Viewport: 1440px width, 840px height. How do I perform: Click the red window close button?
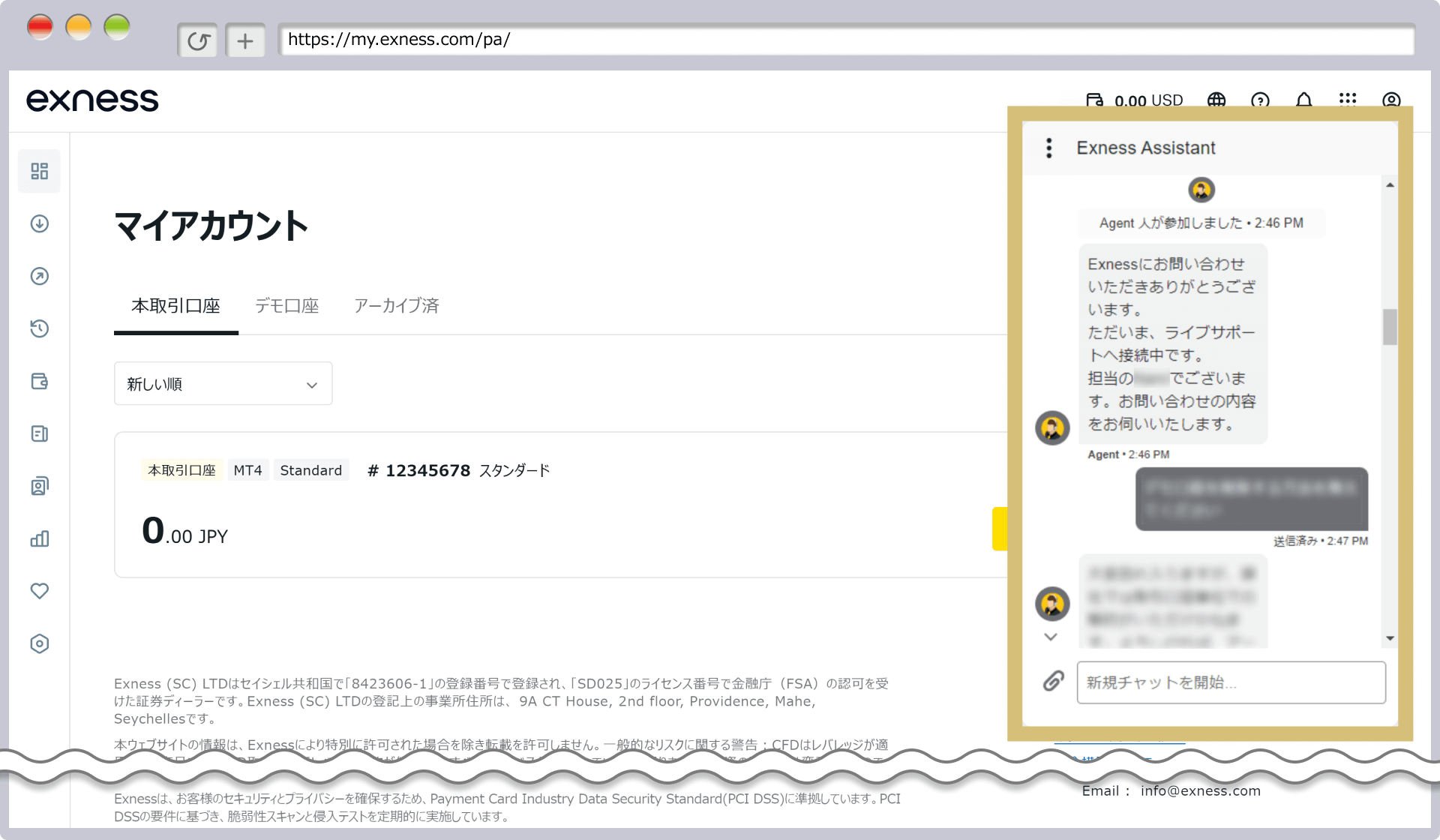click(x=40, y=27)
